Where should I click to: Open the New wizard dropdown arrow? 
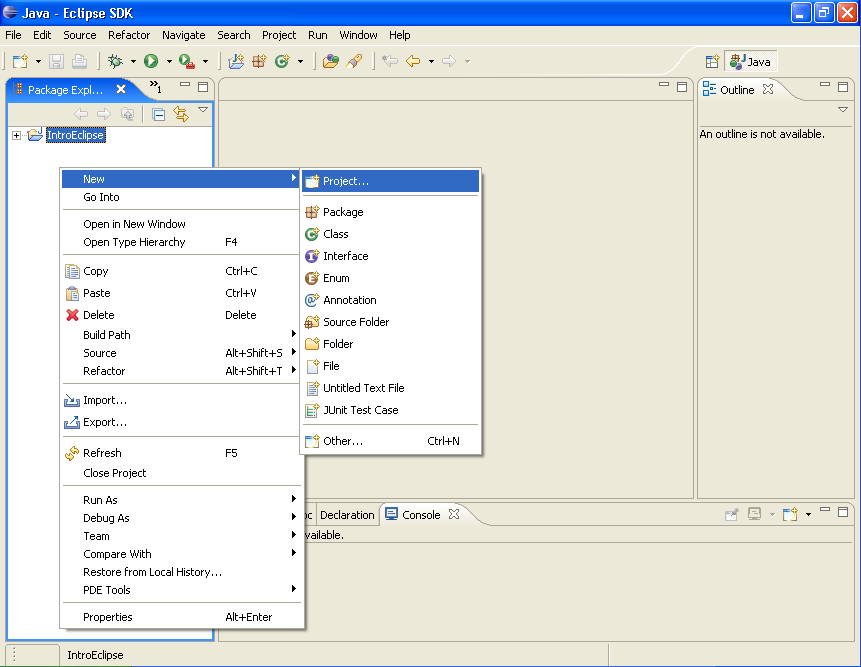pos(38,61)
